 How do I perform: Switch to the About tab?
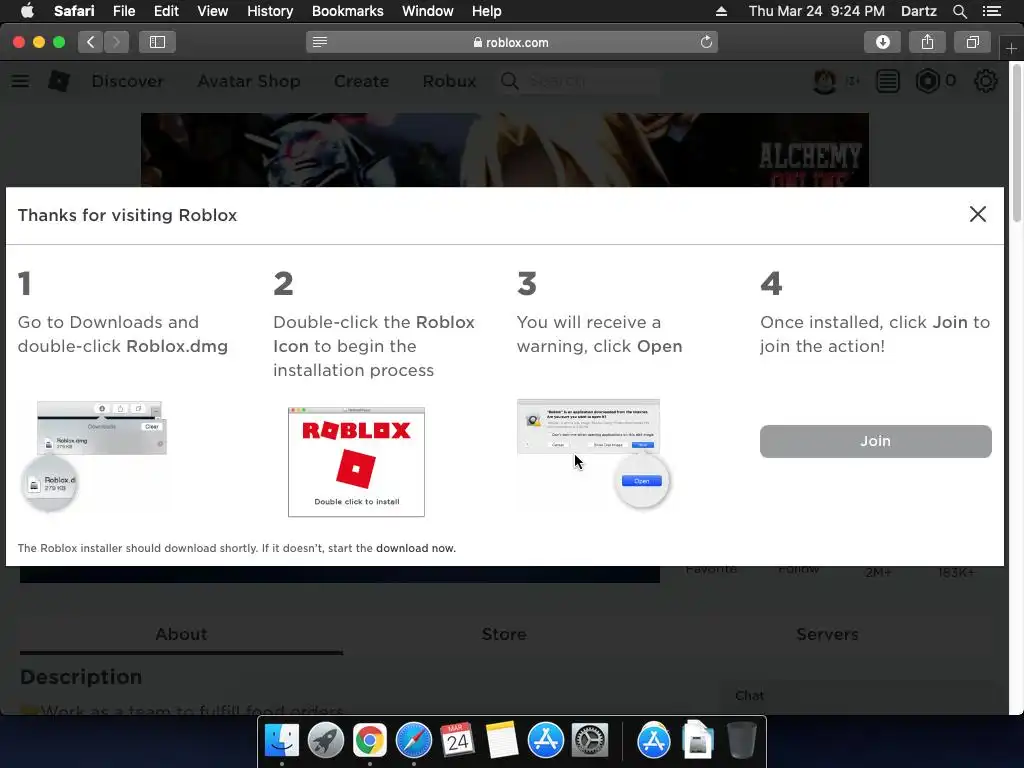pyautogui.click(x=181, y=634)
